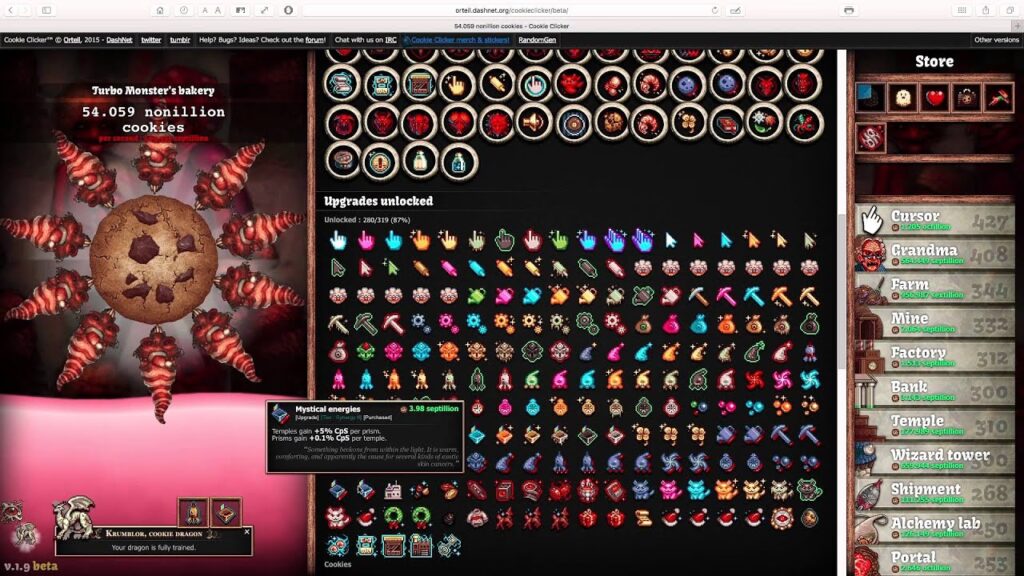Close the Krumblor dragon panel
Viewport: 1024px width, 576px height.
coord(247,532)
